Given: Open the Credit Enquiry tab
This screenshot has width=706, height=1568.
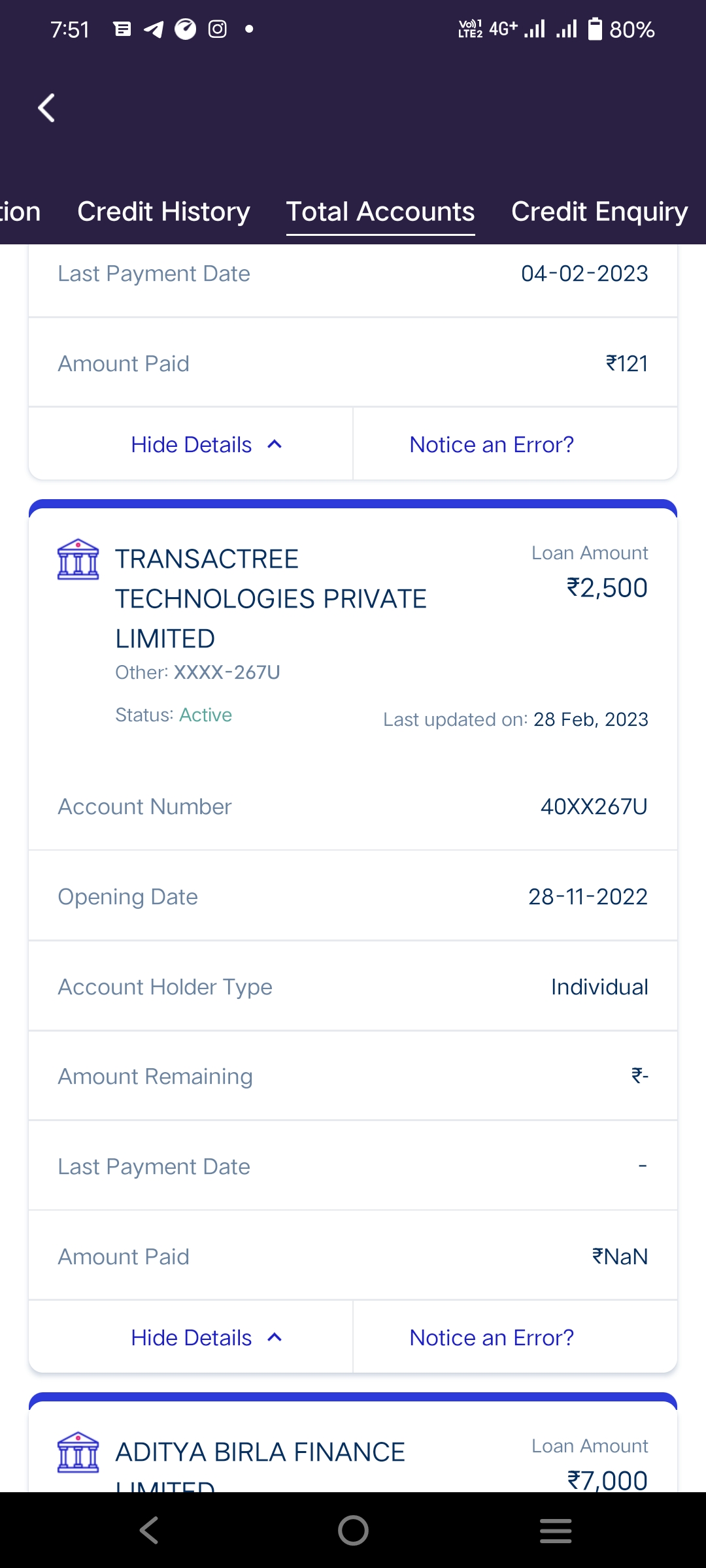Looking at the screenshot, I should (599, 212).
